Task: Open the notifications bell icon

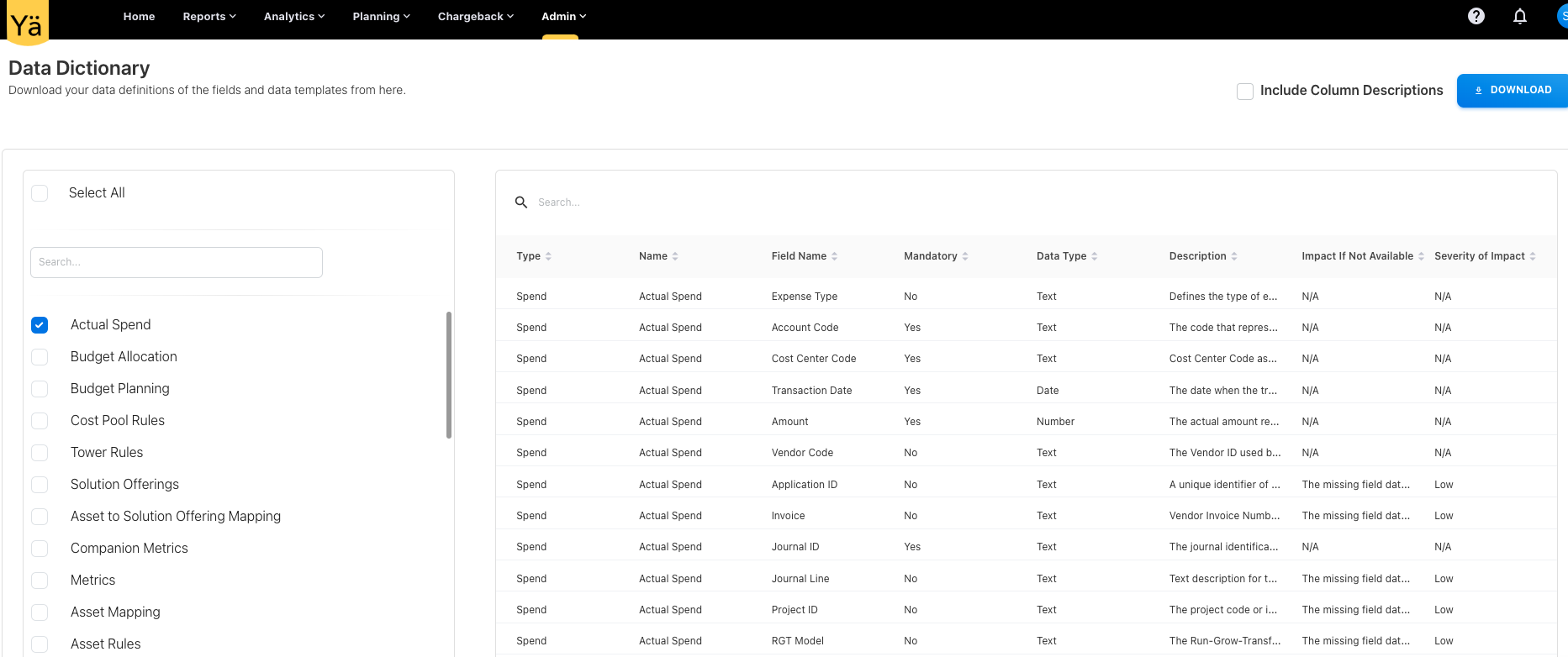Action: 1519,16
